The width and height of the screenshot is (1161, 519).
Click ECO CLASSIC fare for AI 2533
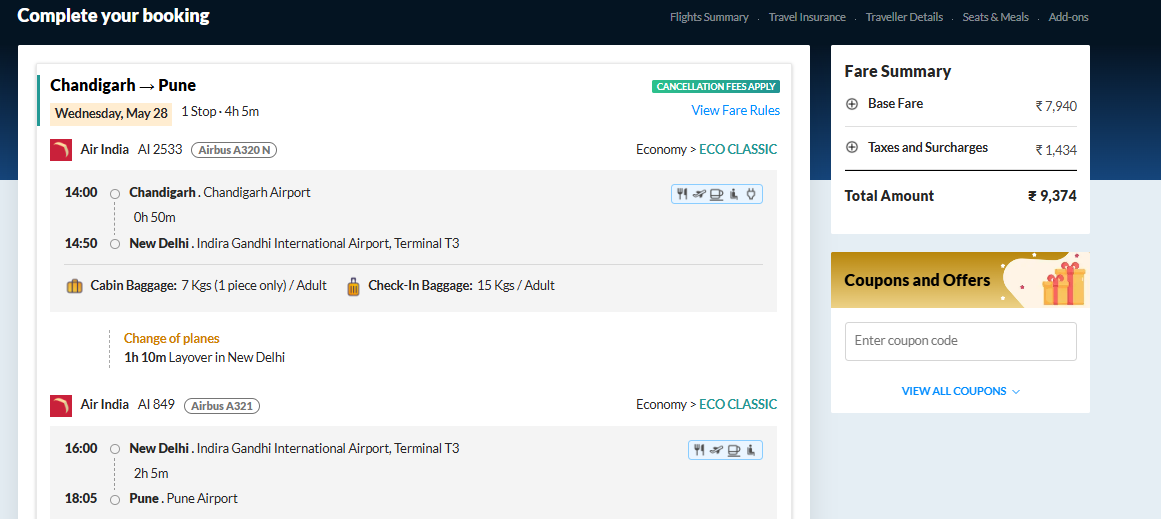(738, 150)
